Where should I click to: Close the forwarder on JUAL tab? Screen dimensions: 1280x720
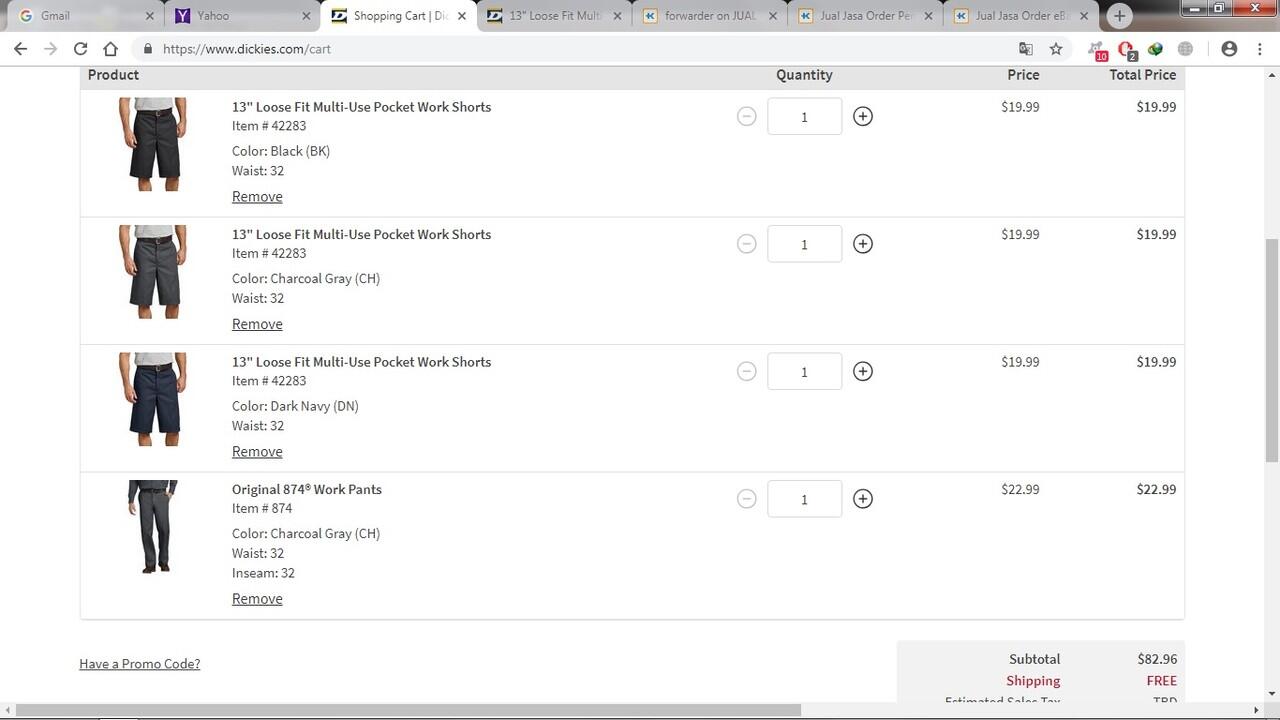point(773,16)
